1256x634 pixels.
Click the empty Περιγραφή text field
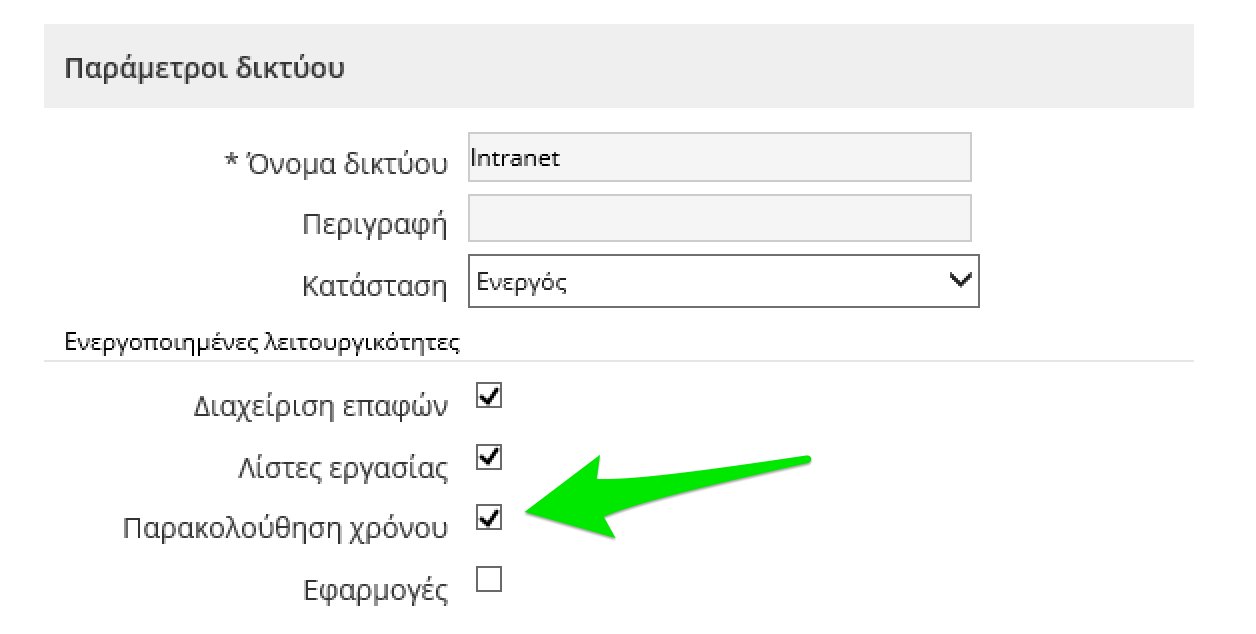tap(719, 218)
